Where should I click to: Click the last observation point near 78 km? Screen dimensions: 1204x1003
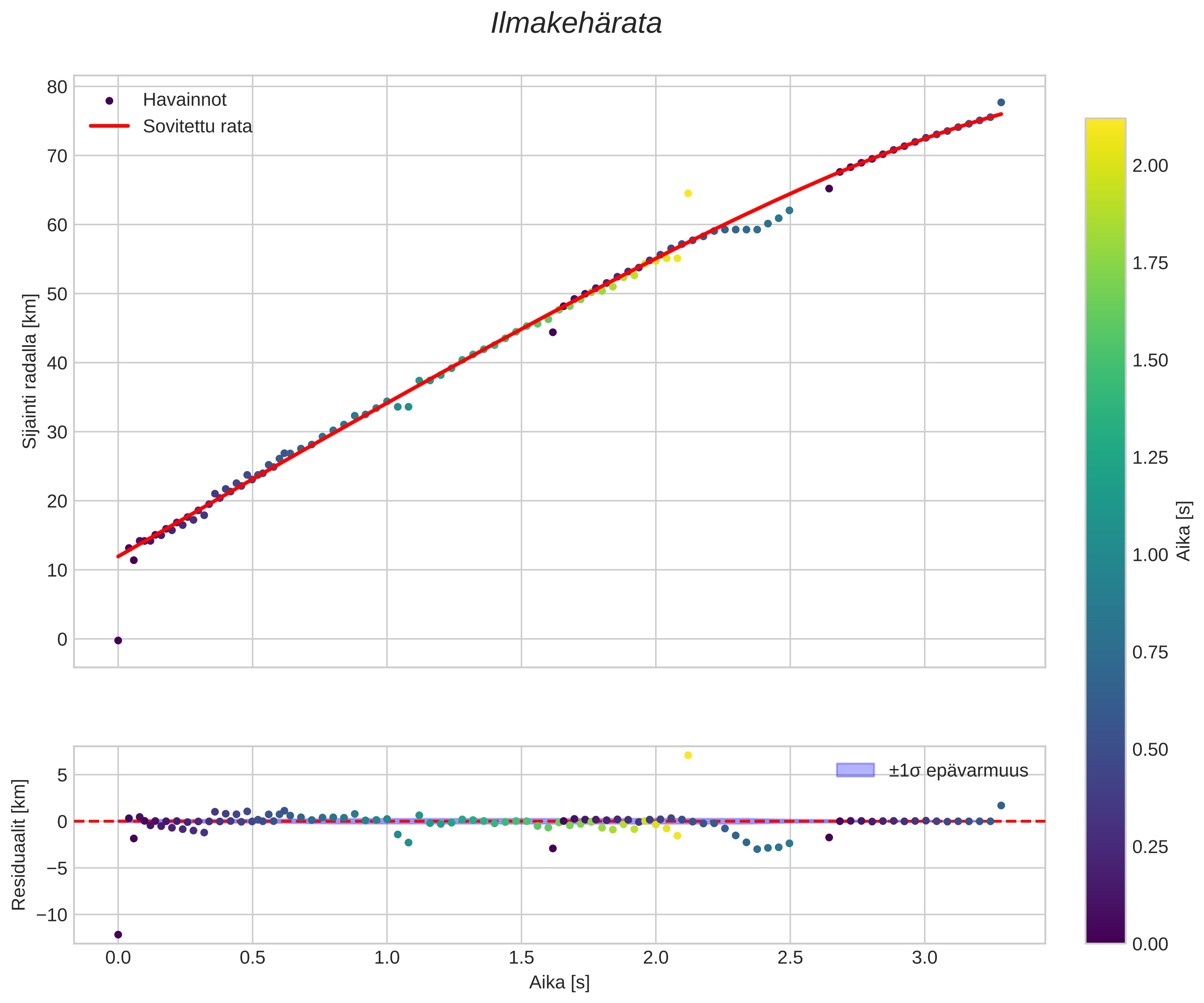point(1001,102)
